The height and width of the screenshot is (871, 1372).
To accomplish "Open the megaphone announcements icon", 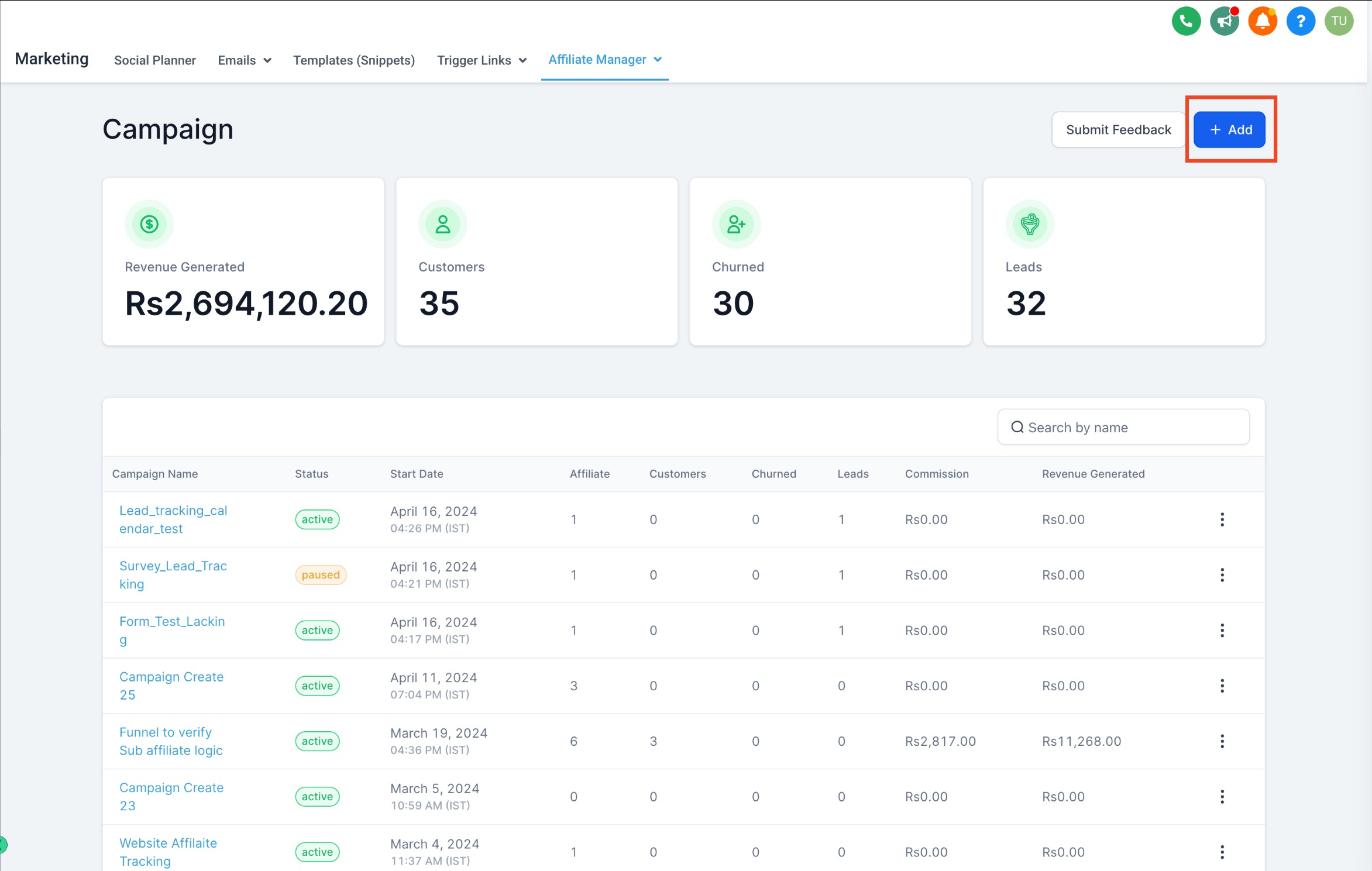I will pyautogui.click(x=1224, y=22).
